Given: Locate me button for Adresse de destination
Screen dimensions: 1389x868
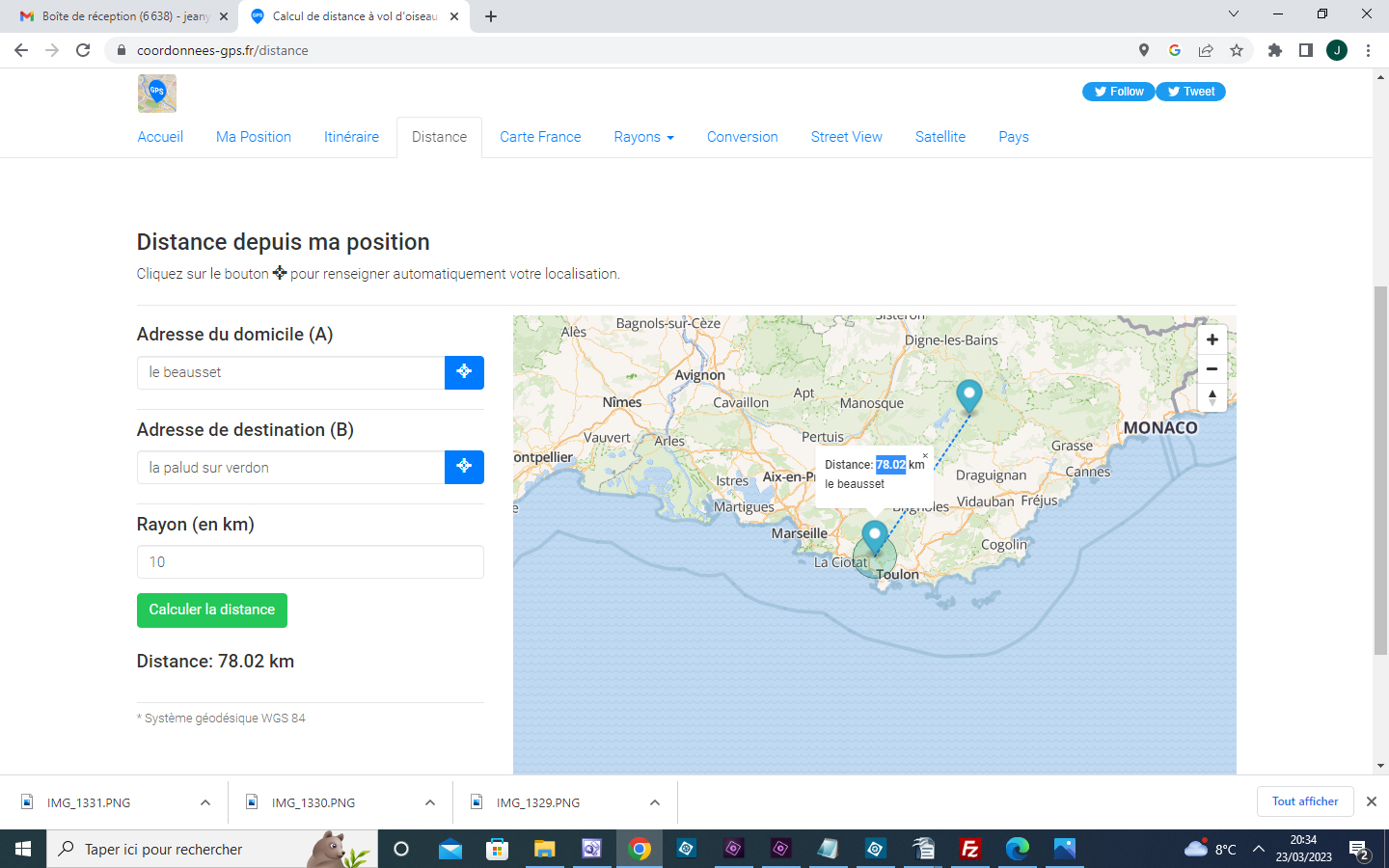Looking at the screenshot, I should pos(464,467).
